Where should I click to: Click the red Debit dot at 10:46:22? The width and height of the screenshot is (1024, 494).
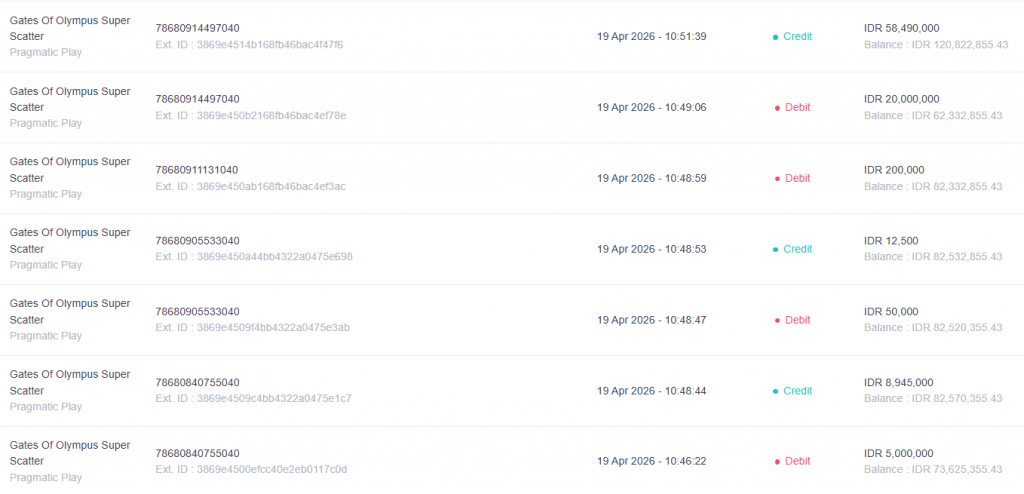(777, 463)
